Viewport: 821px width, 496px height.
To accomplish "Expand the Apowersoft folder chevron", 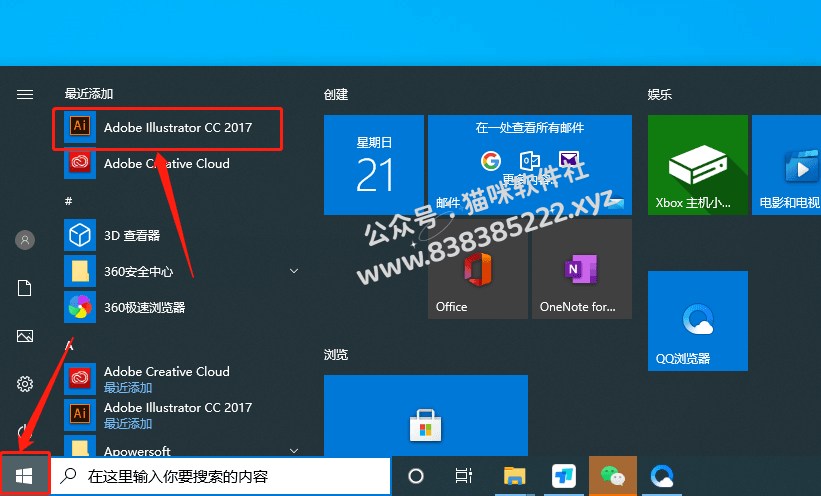I will coord(294,450).
